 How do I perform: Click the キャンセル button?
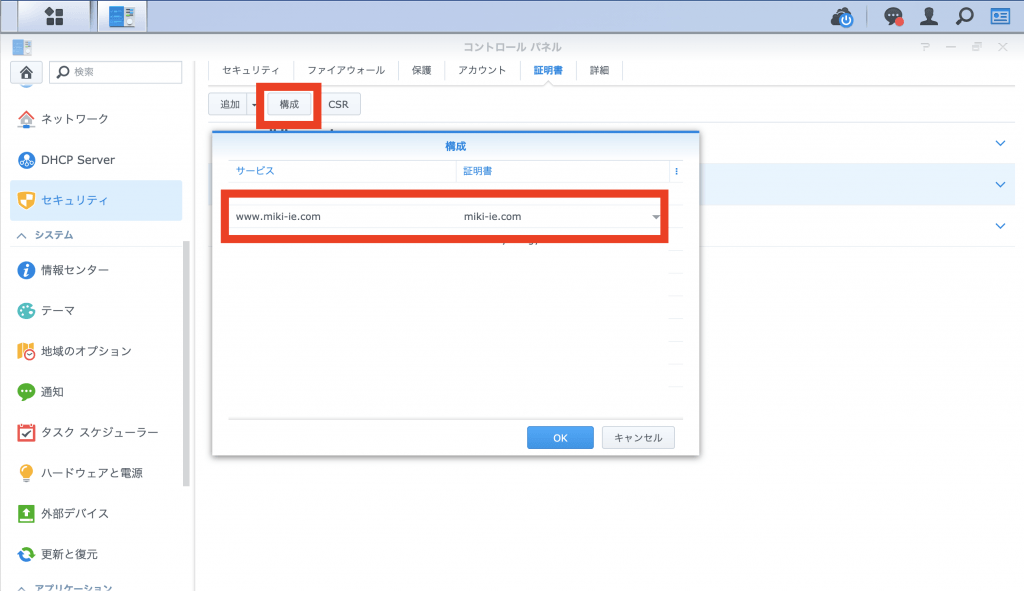click(638, 438)
